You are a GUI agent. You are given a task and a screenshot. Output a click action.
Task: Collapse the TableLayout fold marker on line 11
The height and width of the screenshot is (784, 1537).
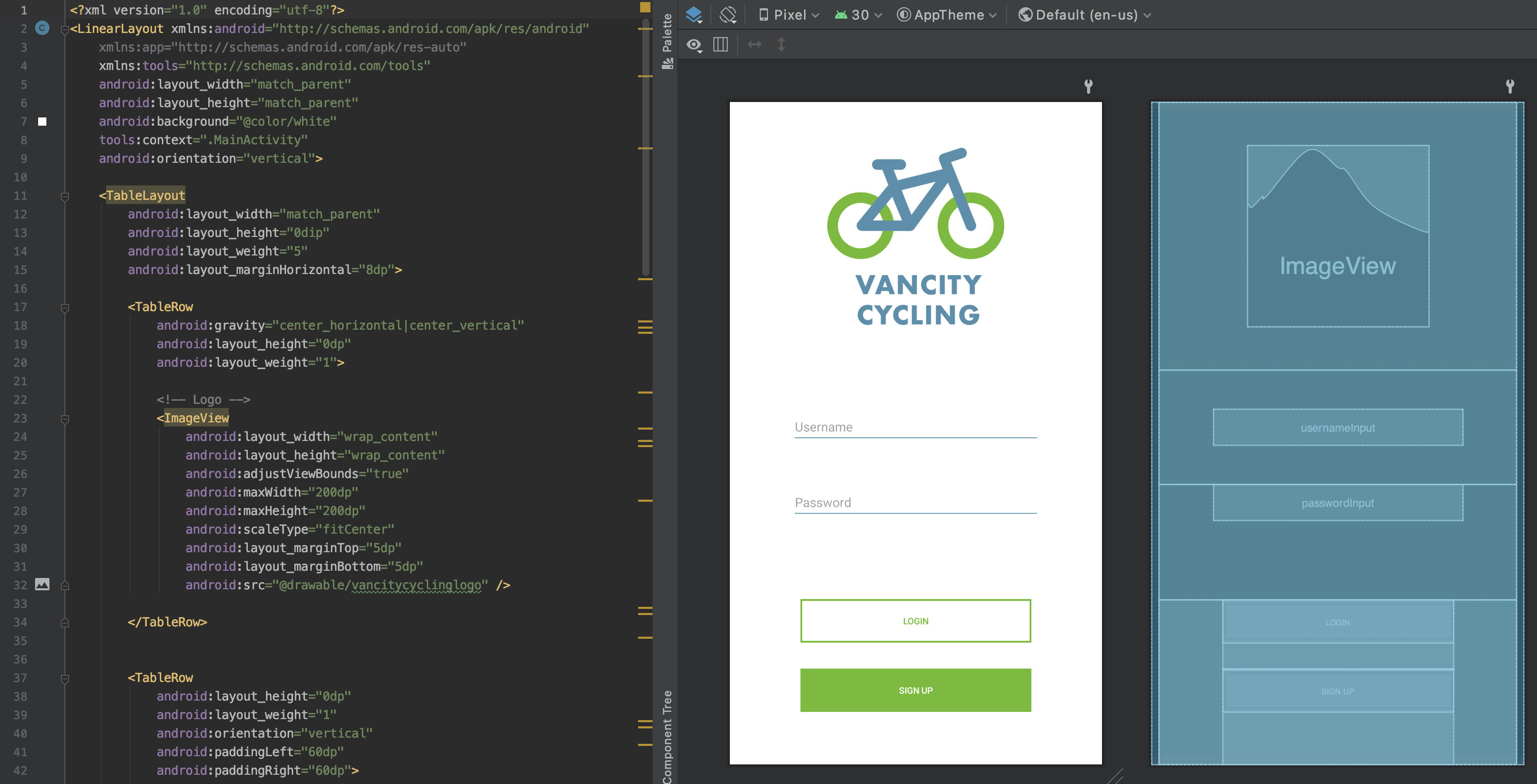(65, 196)
